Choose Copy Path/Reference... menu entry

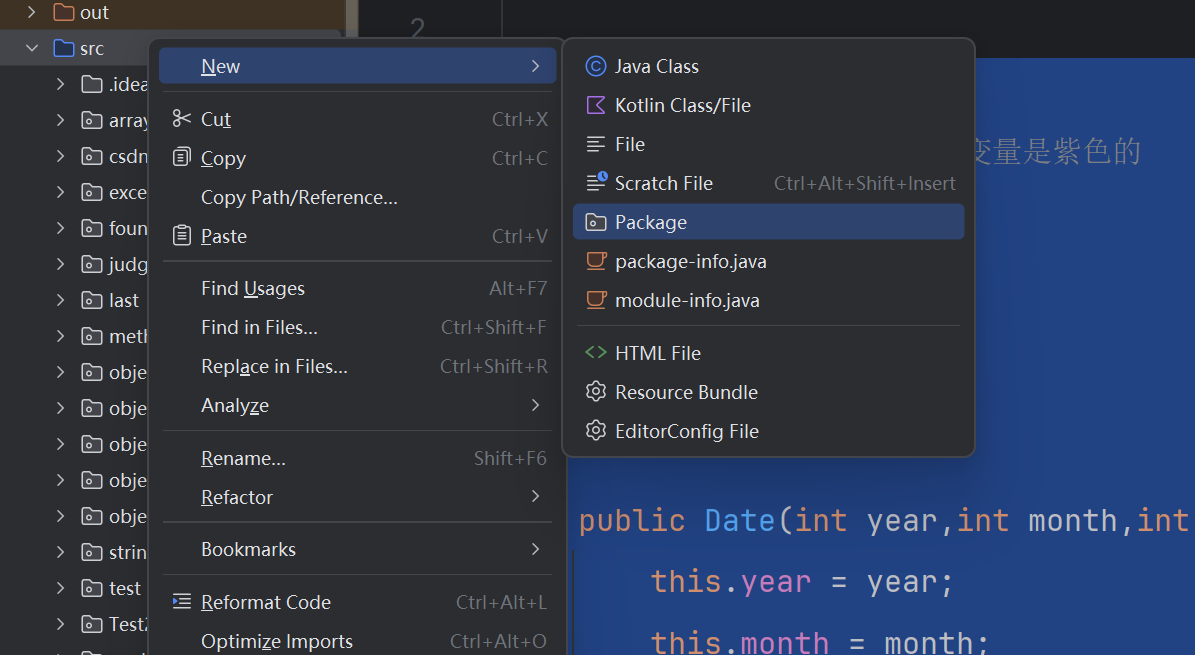click(357, 197)
